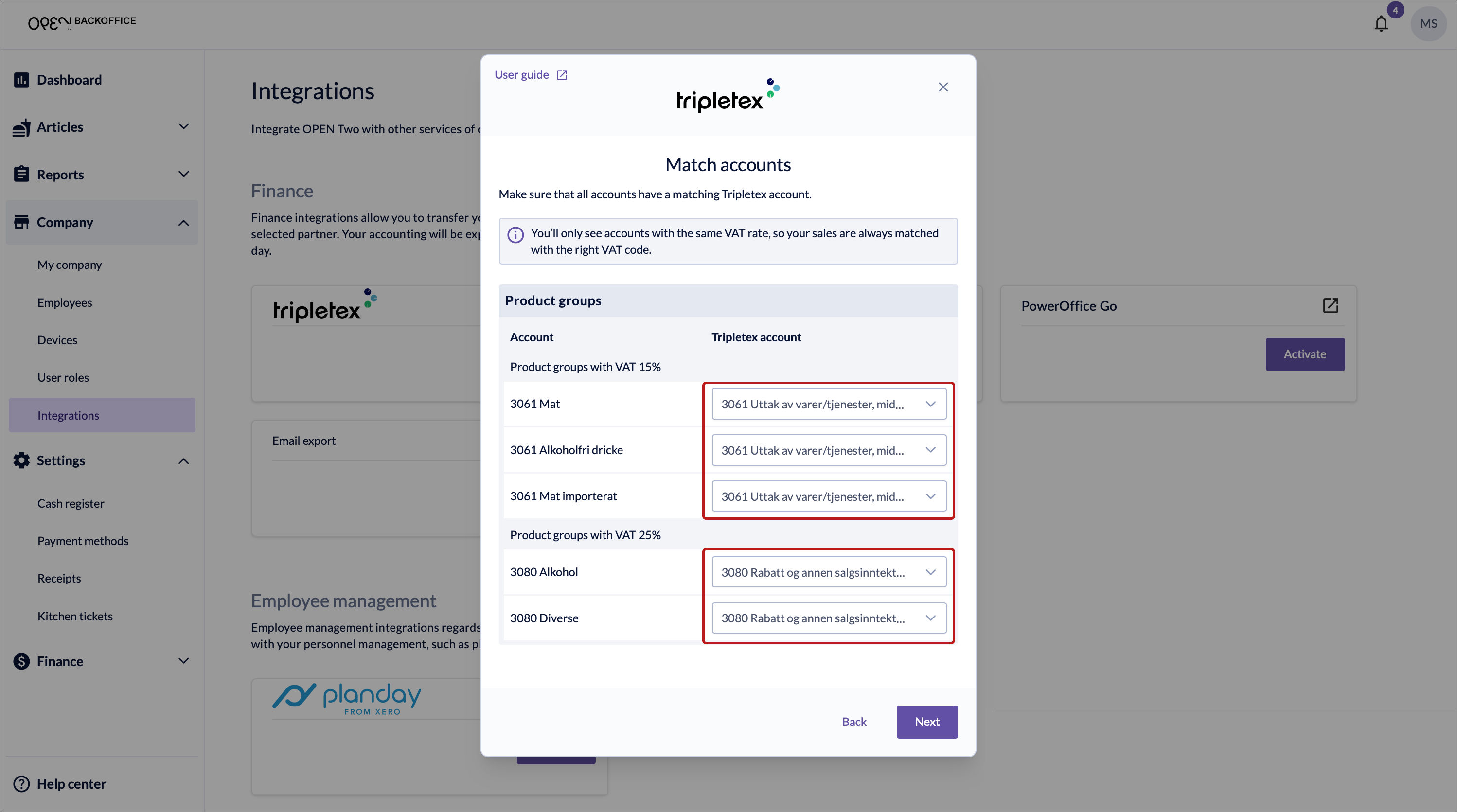
Task: Click the Dashboard chart icon
Action: point(21,80)
